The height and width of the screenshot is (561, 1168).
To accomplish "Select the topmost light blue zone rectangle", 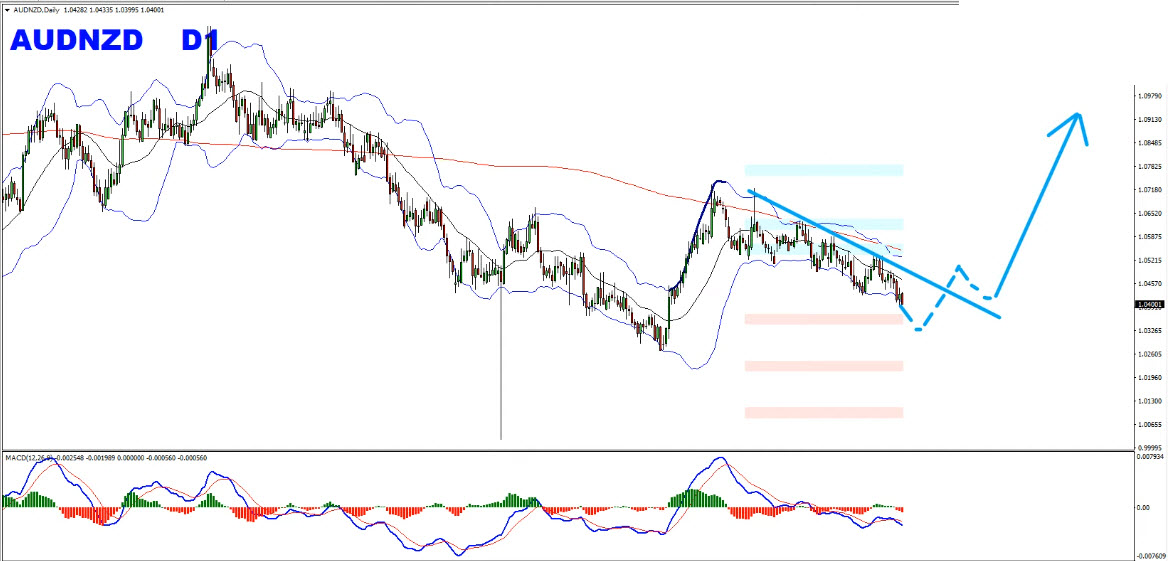I will pos(824,170).
